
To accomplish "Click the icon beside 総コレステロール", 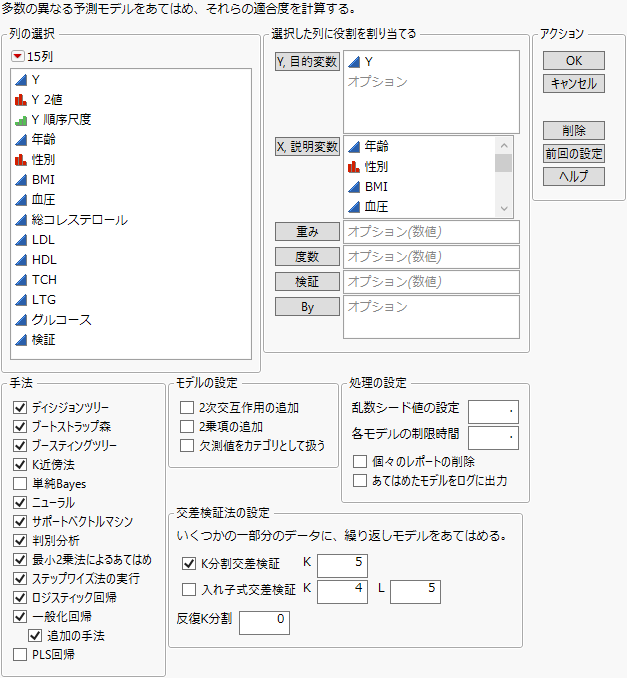I will coord(21,220).
